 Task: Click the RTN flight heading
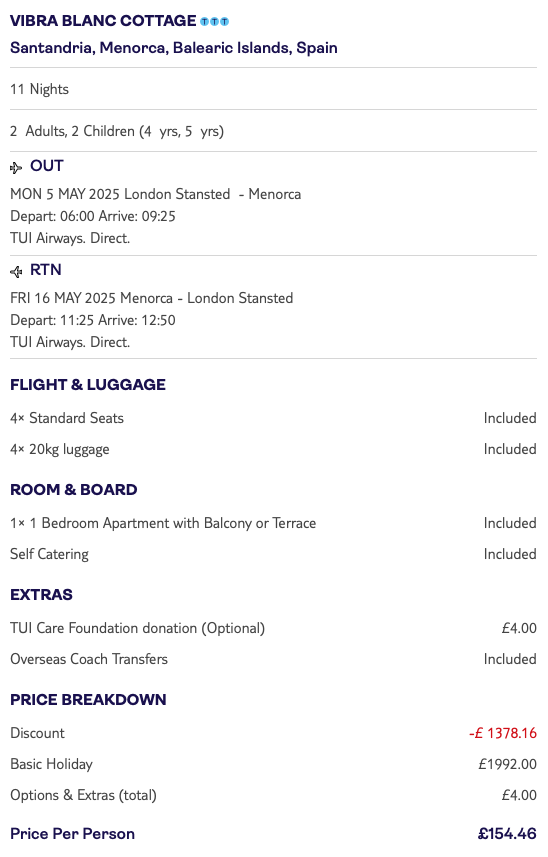pos(45,270)
